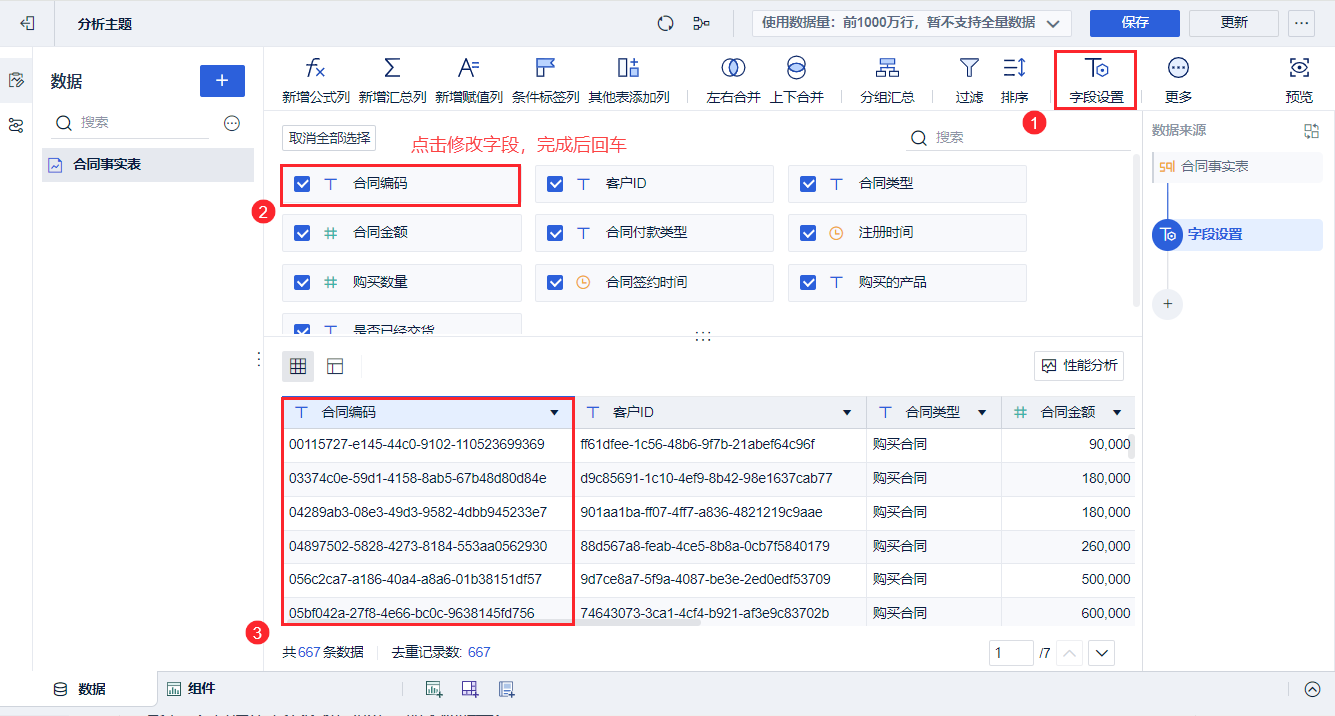This screenshot has width=1335, height=716.
Task: Open 客户ID column header dropdown arrow
Action: coord(847,412)
